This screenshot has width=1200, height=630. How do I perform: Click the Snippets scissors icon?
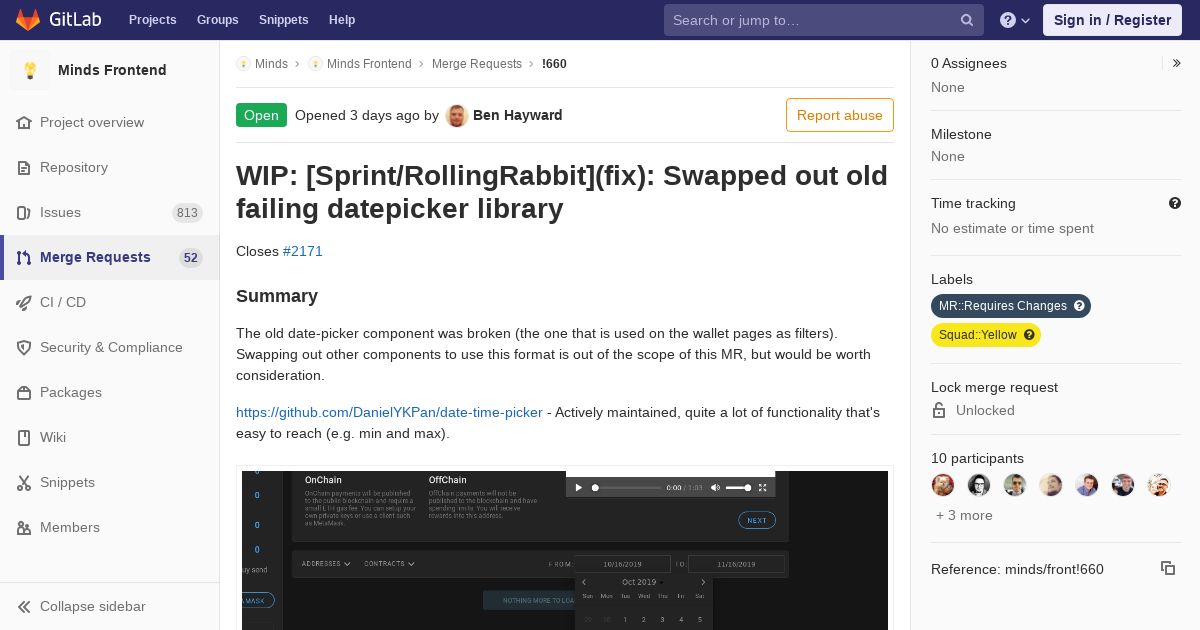click(24, 482)
